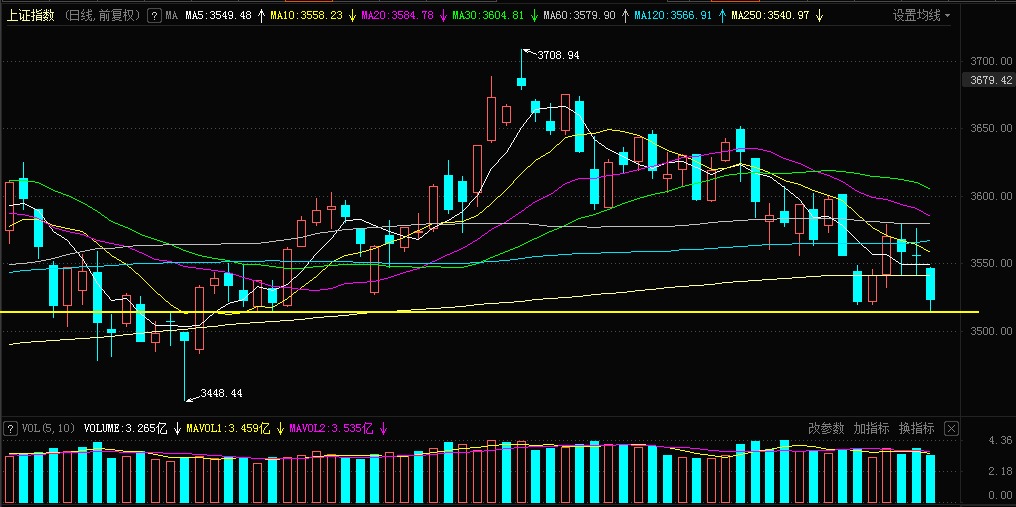Viewport: 1016px width, 507px height.
Task: Click the MA60 value label
Action: coord(579,16)
